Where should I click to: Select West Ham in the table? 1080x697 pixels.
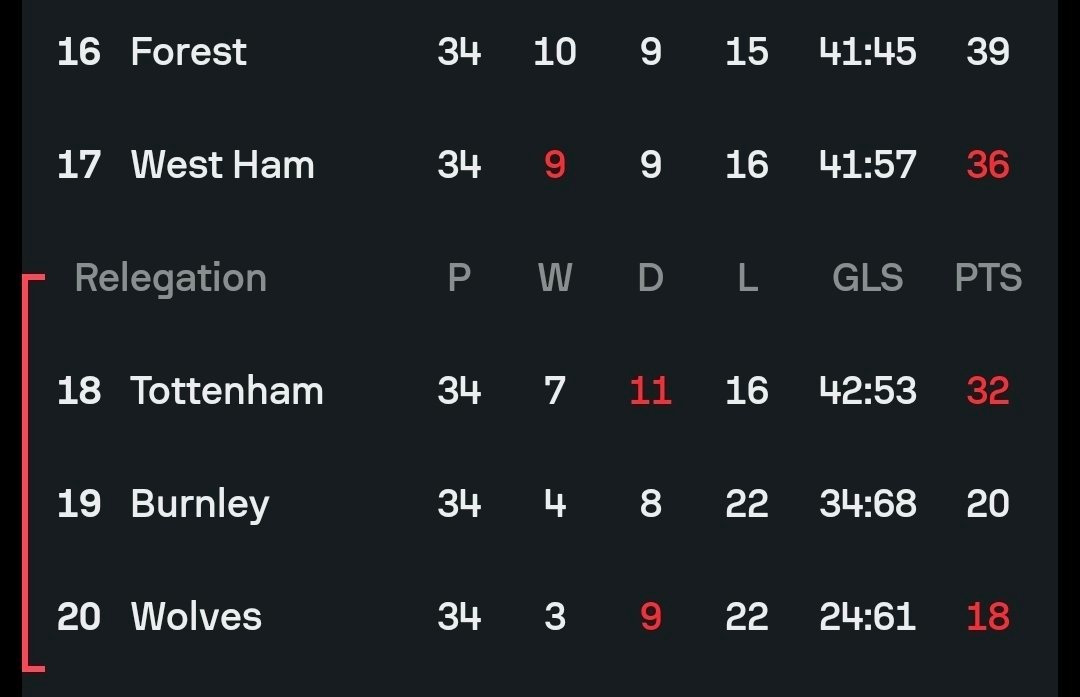pyautogui.click(x=222, y=165)
